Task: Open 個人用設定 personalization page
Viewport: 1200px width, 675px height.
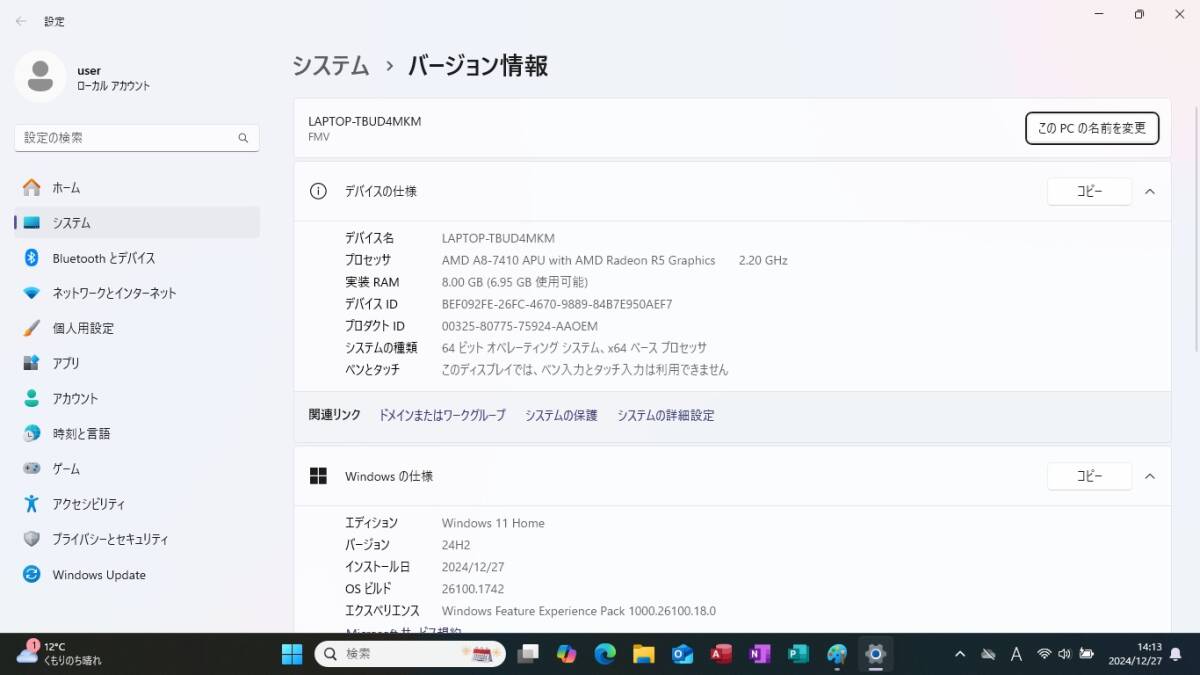Action: tap(137, 328)
